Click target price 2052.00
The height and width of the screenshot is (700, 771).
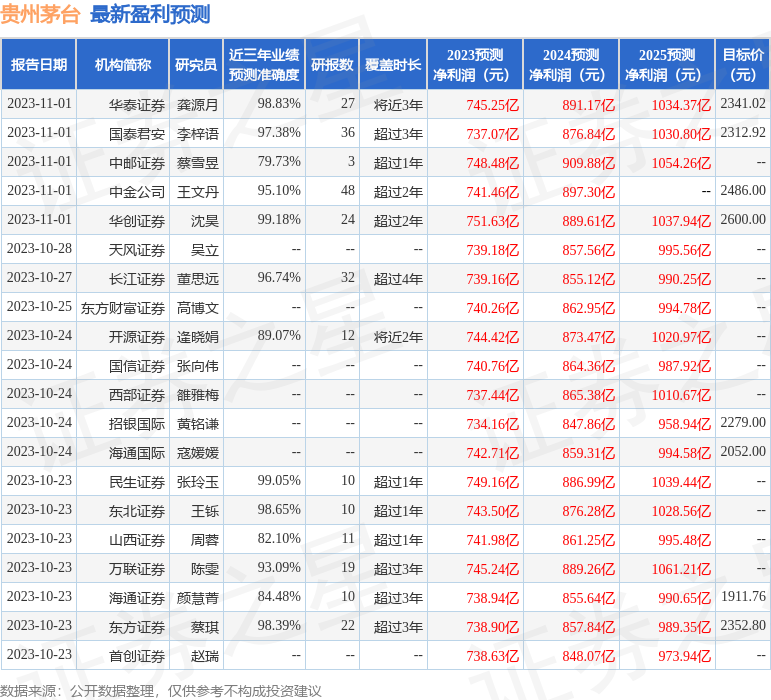click(x=743, y=452)
